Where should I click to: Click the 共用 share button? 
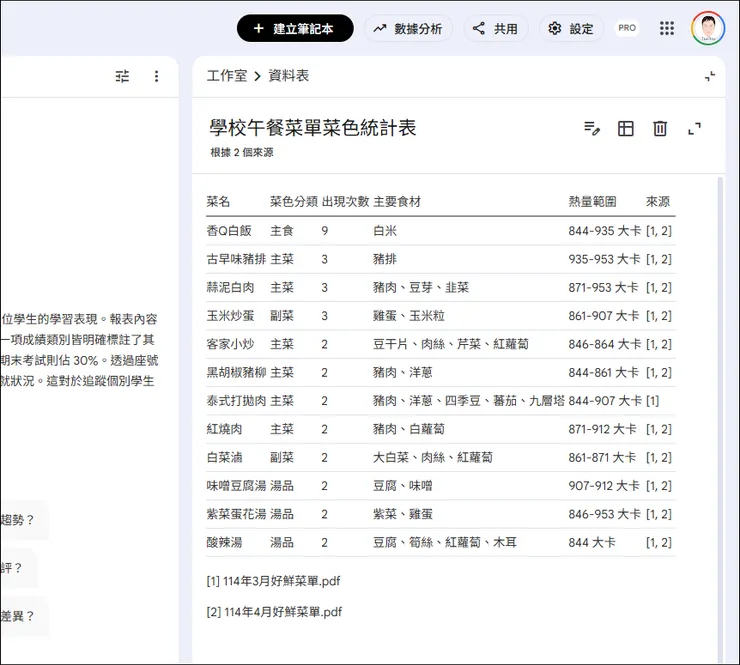pyautogui.click(x=496, y=28)
